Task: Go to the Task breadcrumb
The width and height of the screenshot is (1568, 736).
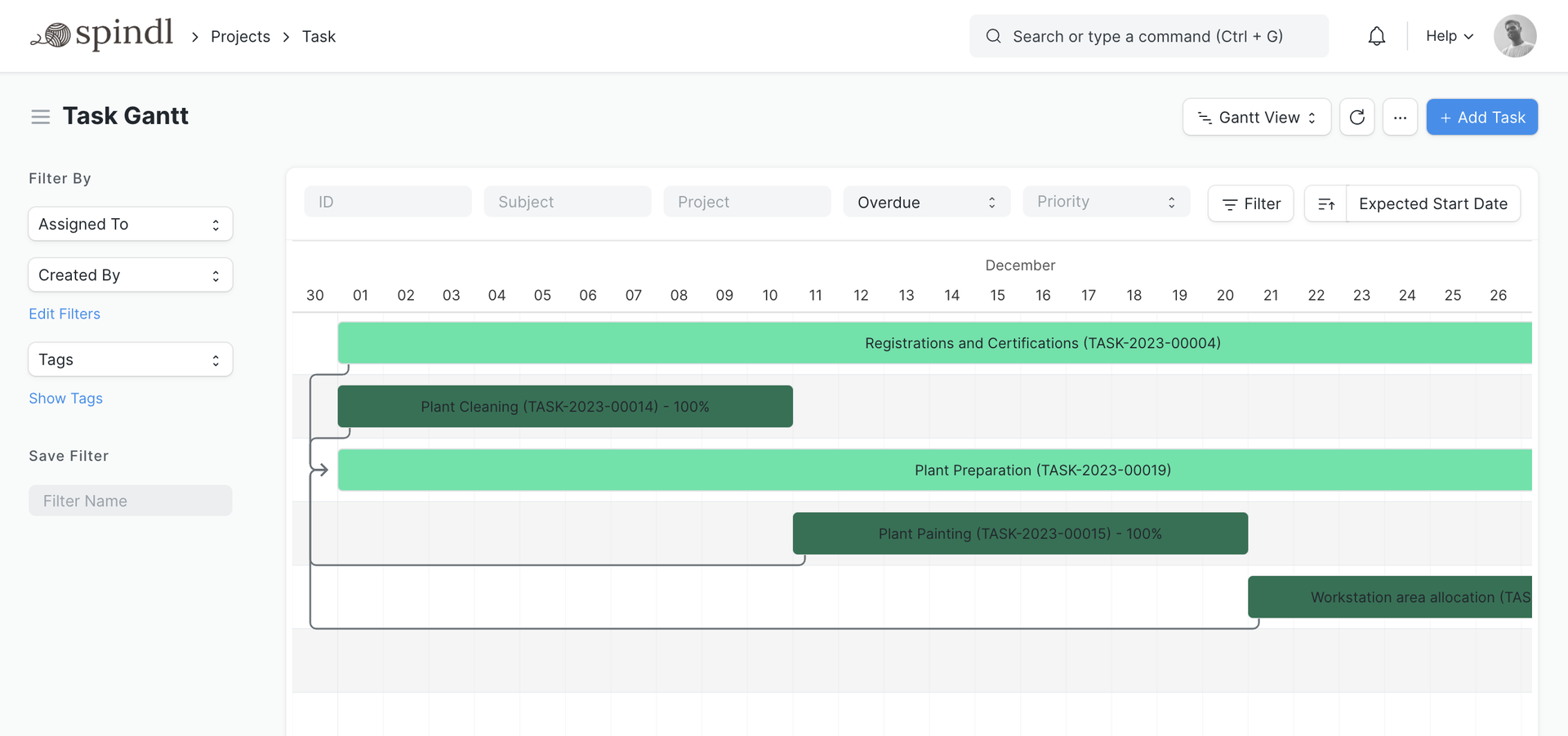Action: tap(318, 36)
